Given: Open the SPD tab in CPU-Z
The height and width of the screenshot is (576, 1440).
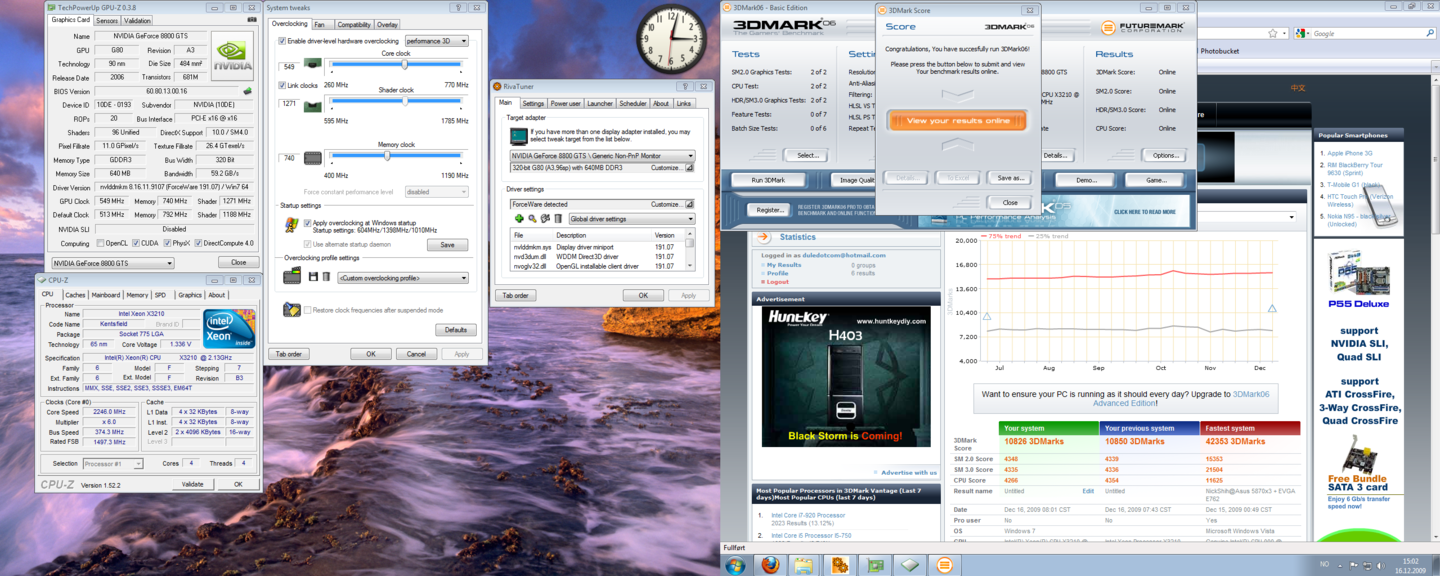Looking at the screenshot, I should pos(160,295).
